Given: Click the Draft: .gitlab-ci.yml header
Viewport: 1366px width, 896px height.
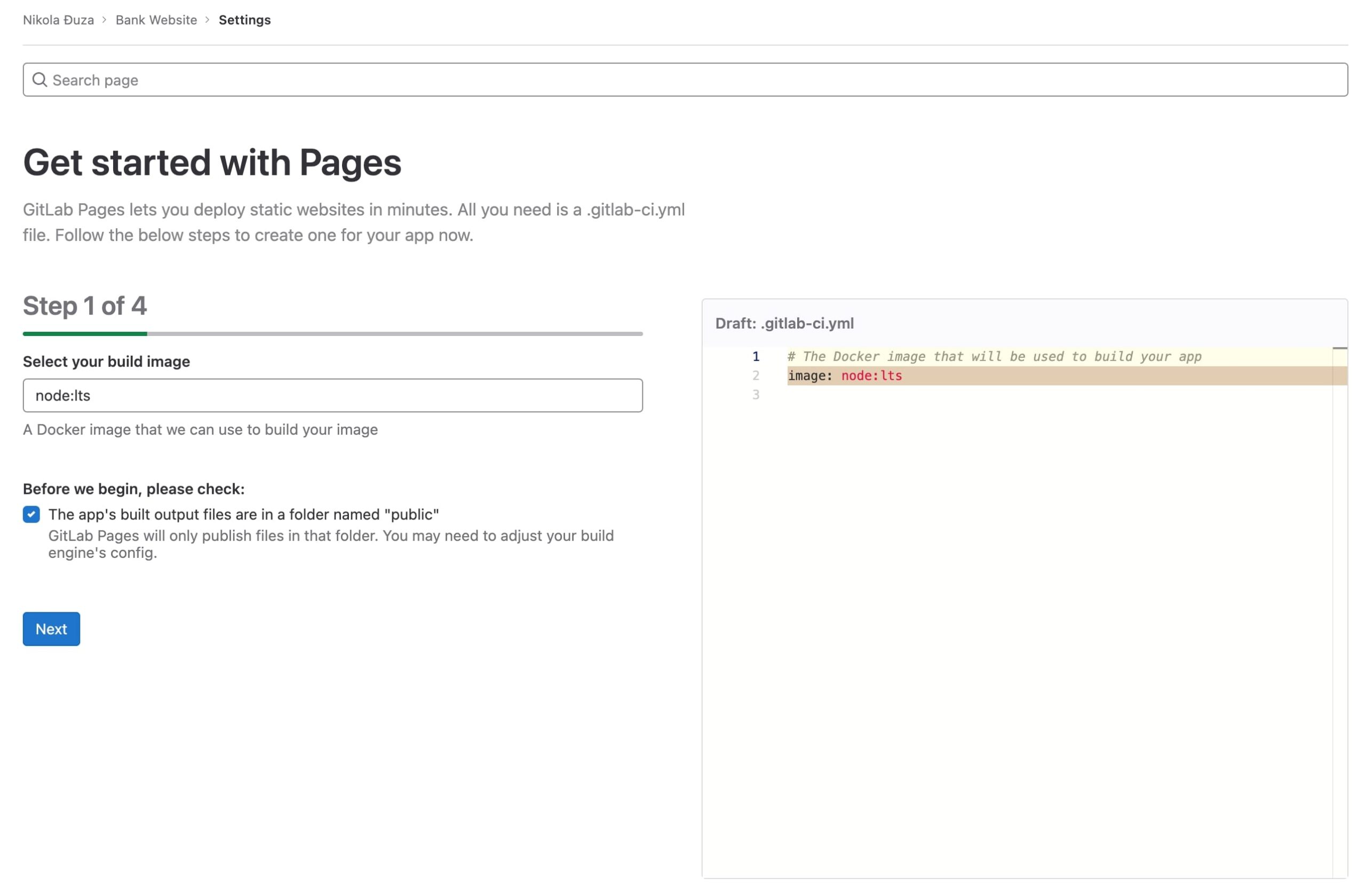Looking at the screenshot, I should pyautogui.click(x=784, y=323).
